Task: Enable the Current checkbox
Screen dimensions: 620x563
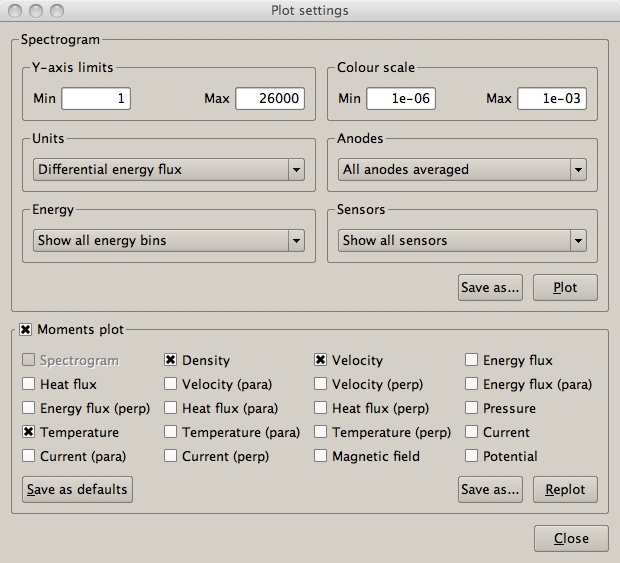Action: 471,432
